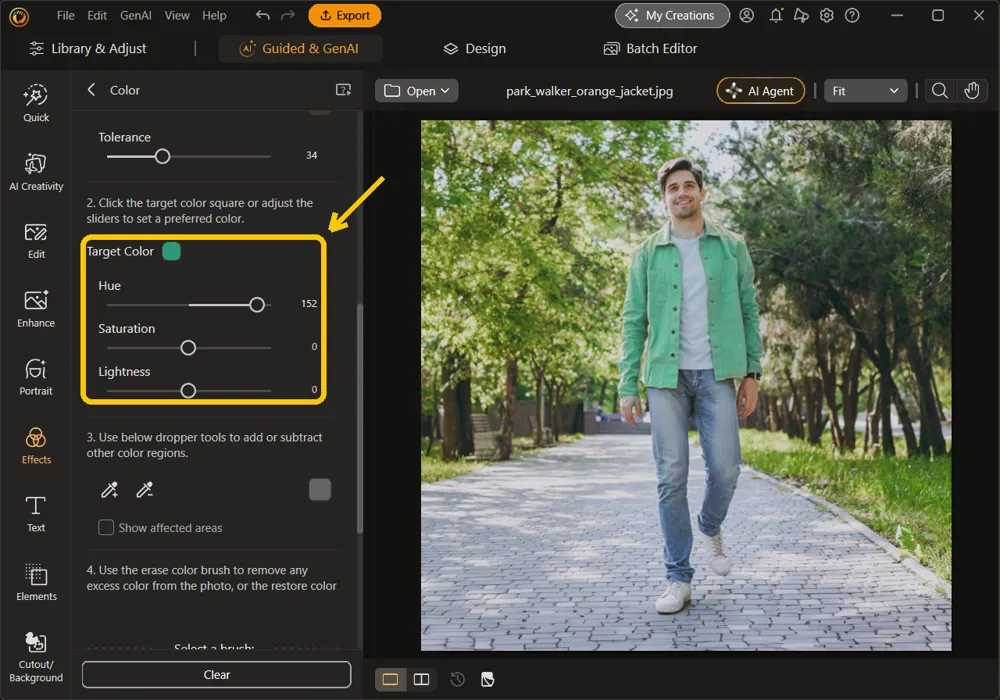The image size is (1000, 700).
Task: Click the park walker photo on canvas
Action: [686, 385]
